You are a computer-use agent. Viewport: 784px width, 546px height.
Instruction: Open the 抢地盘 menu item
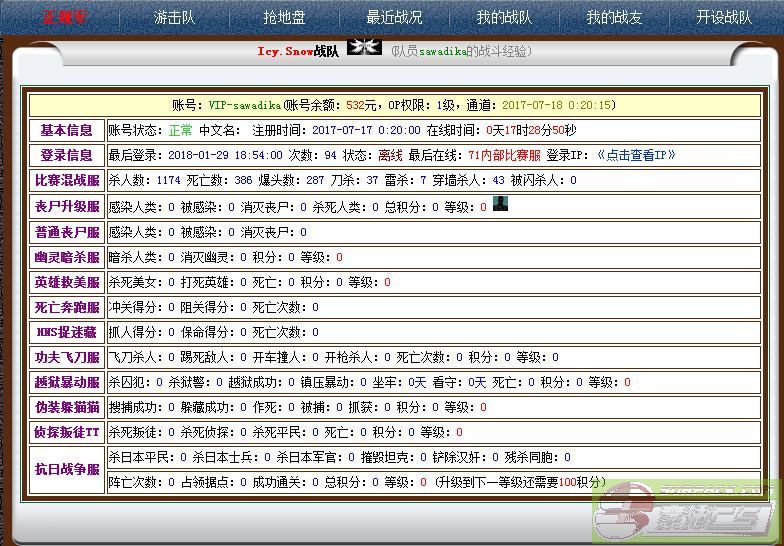284,17
